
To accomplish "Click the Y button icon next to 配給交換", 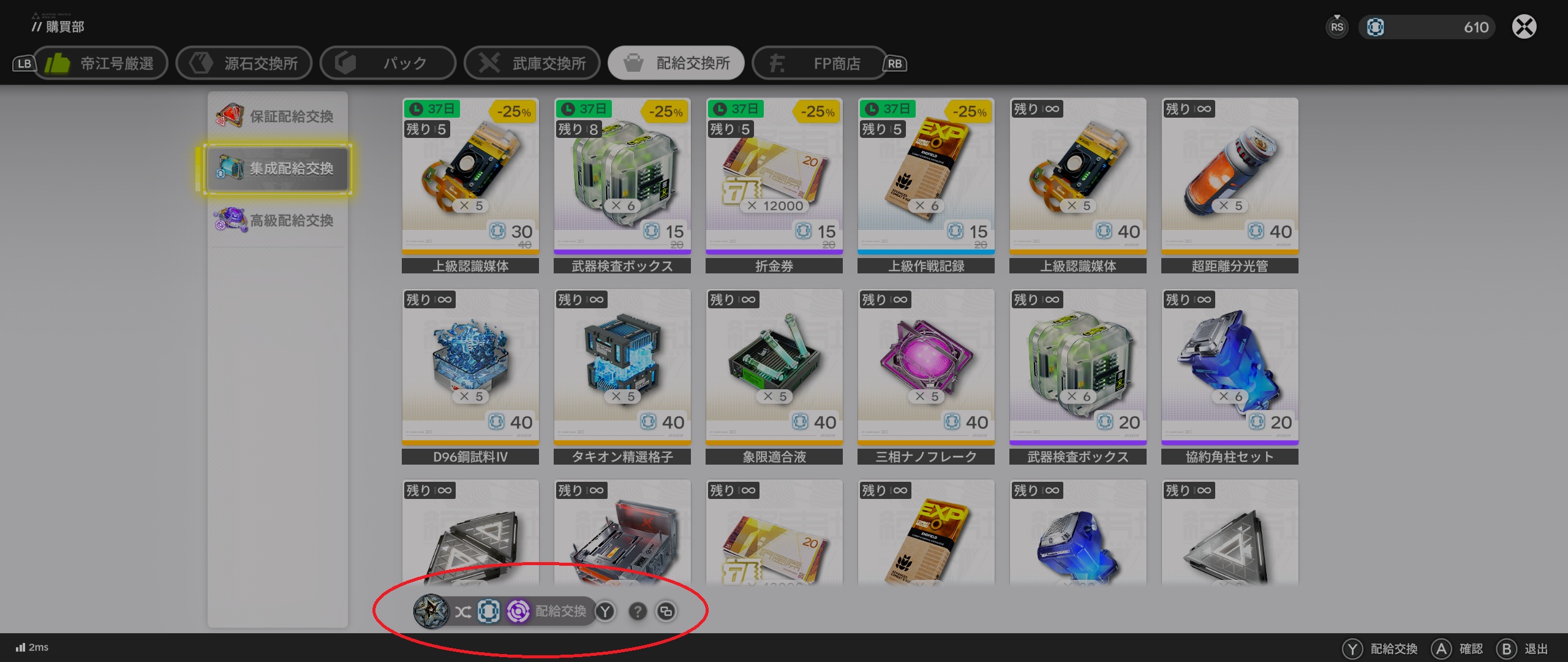I will [605, 611].
